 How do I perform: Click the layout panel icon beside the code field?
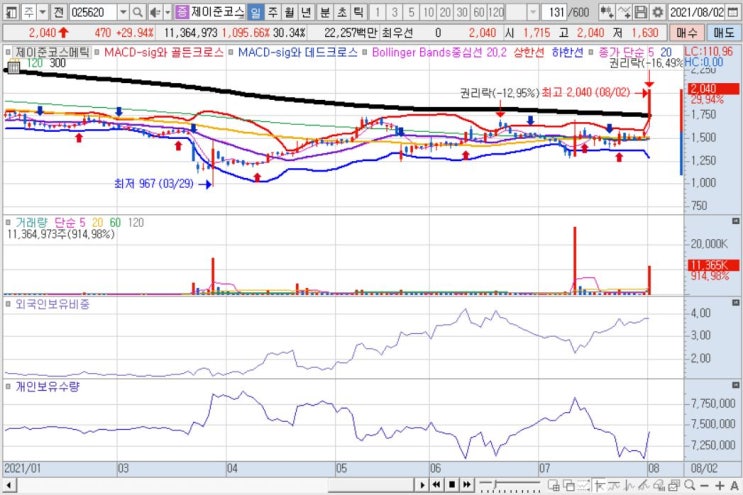click(x=10, y=12)
